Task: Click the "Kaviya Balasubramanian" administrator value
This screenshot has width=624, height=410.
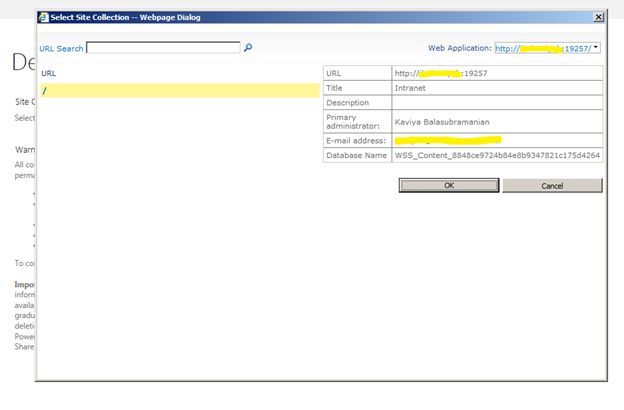Action: point(442,122)
